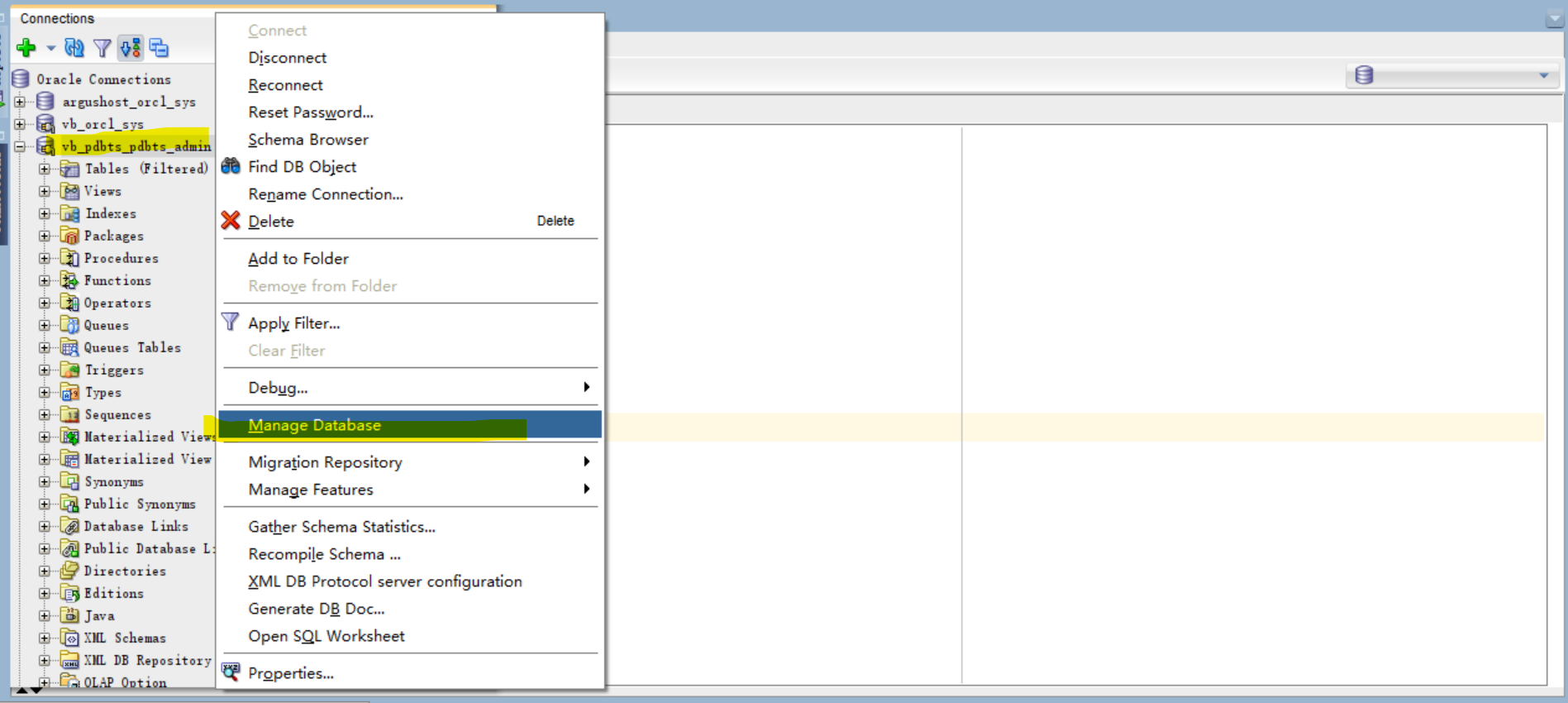The height and width of the screenshot is (703, 1568).
Task: Click the Filter funnel toolbar icon
Action: pos(102,48)
